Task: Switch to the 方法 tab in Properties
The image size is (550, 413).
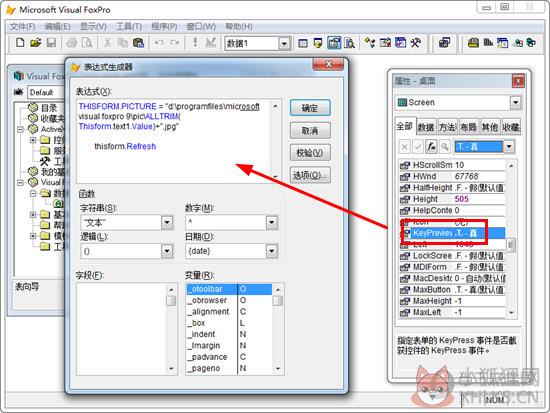Action: (447, 128)
